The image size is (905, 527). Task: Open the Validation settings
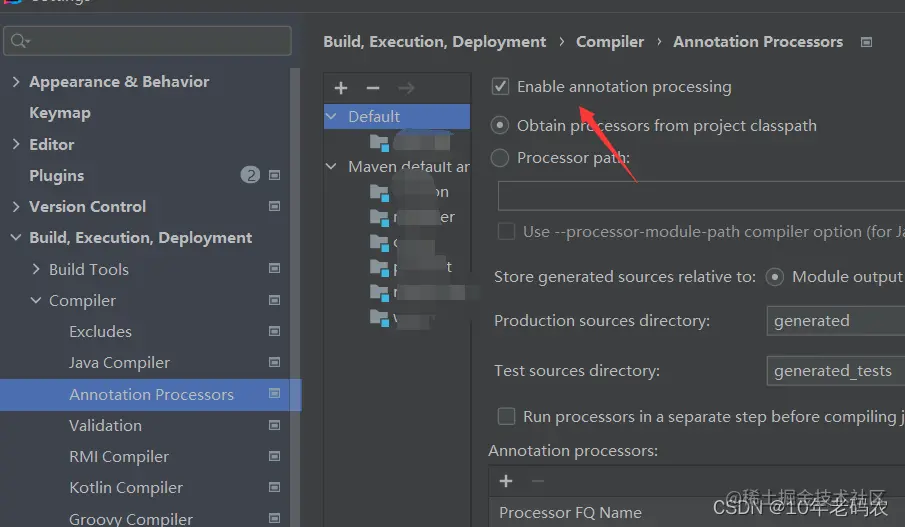[x=106, y=425]
